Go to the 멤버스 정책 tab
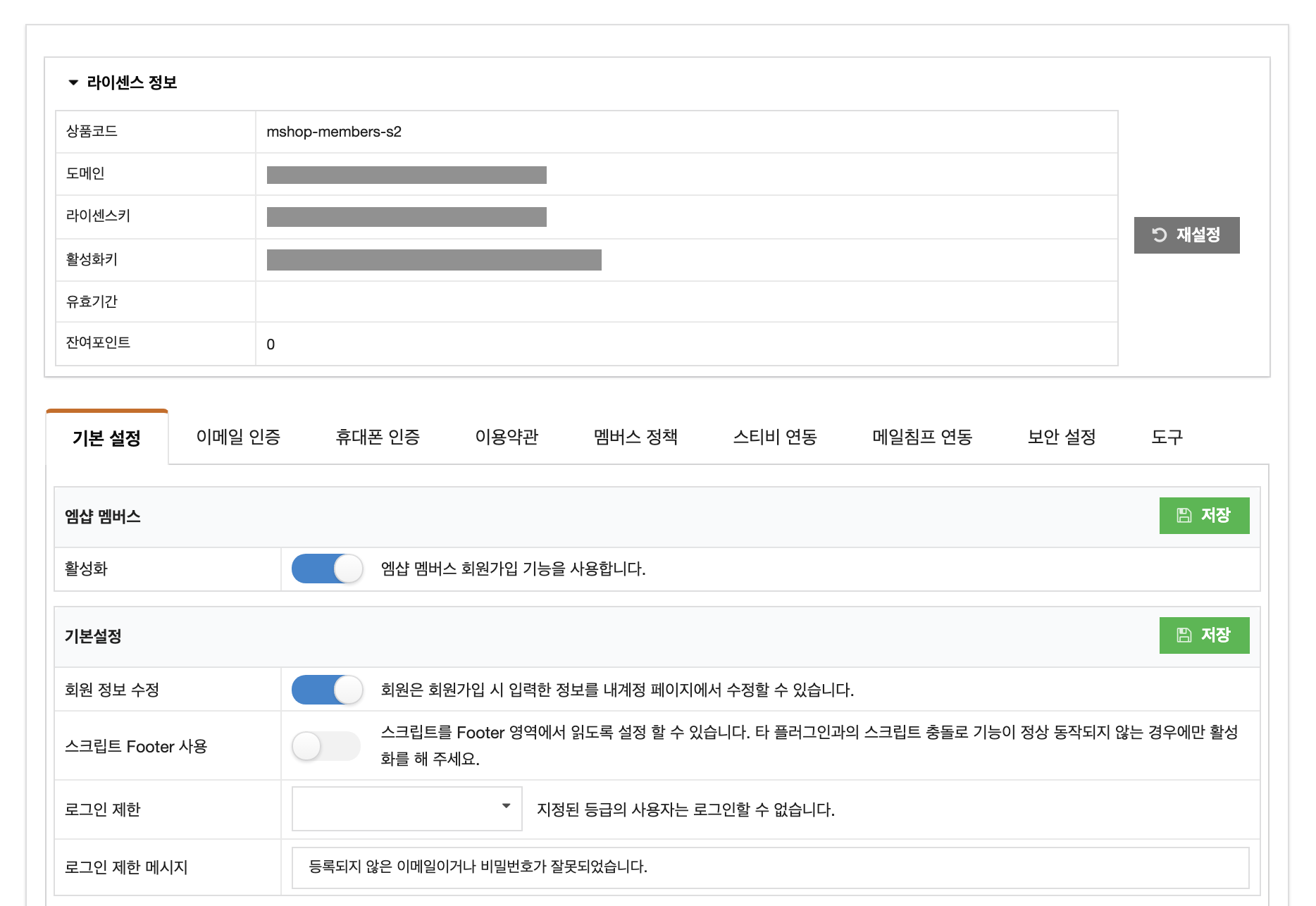The width and height of the screenshot is (1316, 906). coord(635,437)
